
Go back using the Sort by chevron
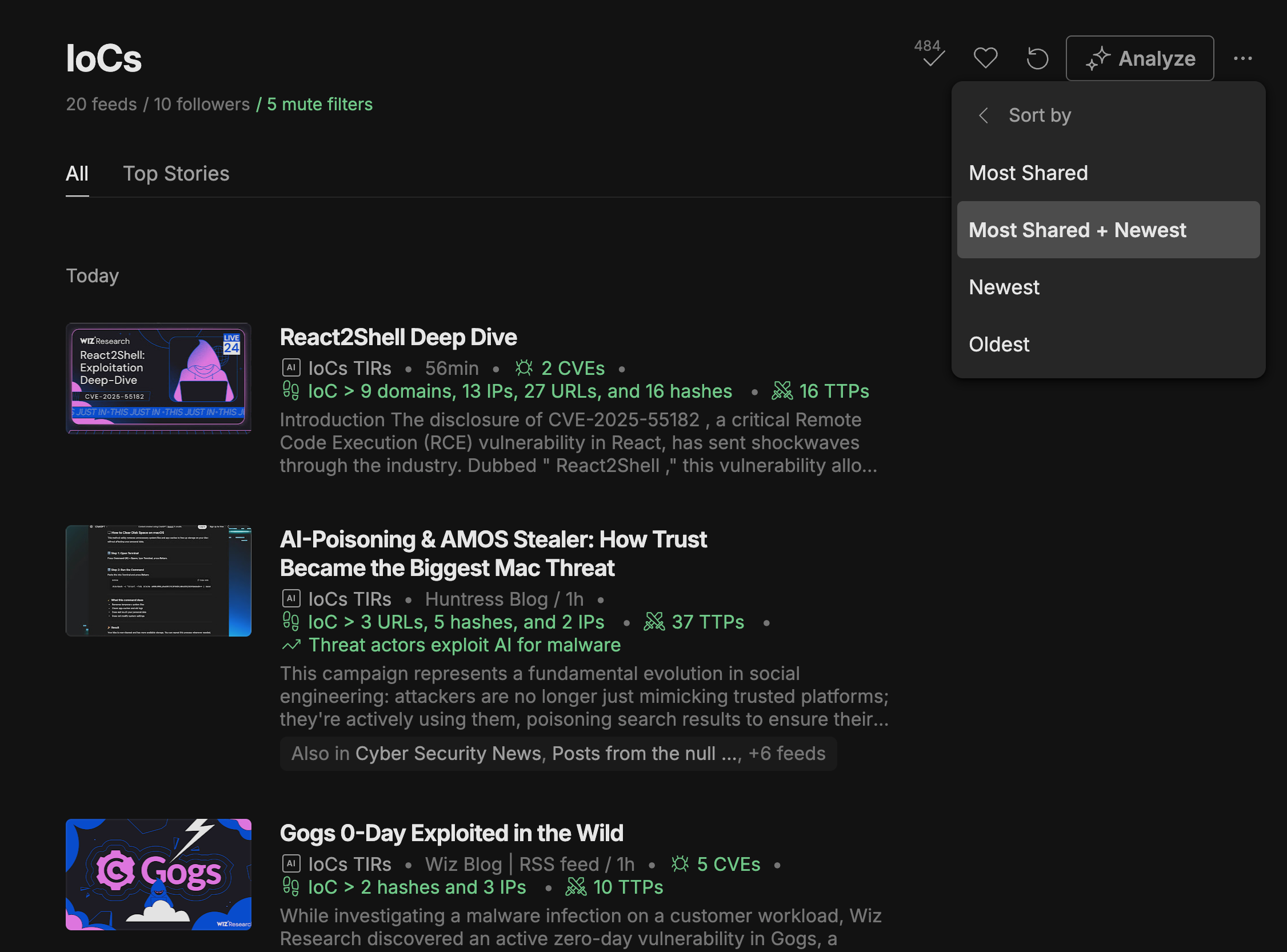coord(984,115)
